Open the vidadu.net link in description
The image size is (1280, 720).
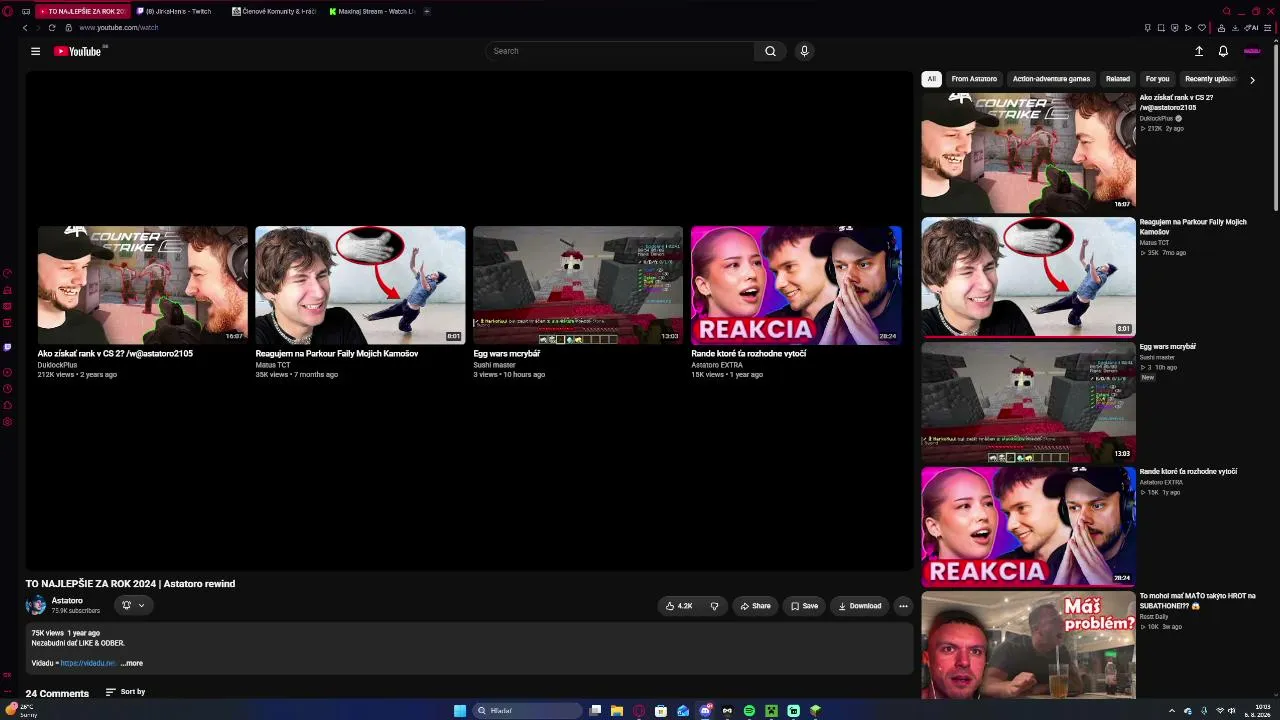[88, 663]
